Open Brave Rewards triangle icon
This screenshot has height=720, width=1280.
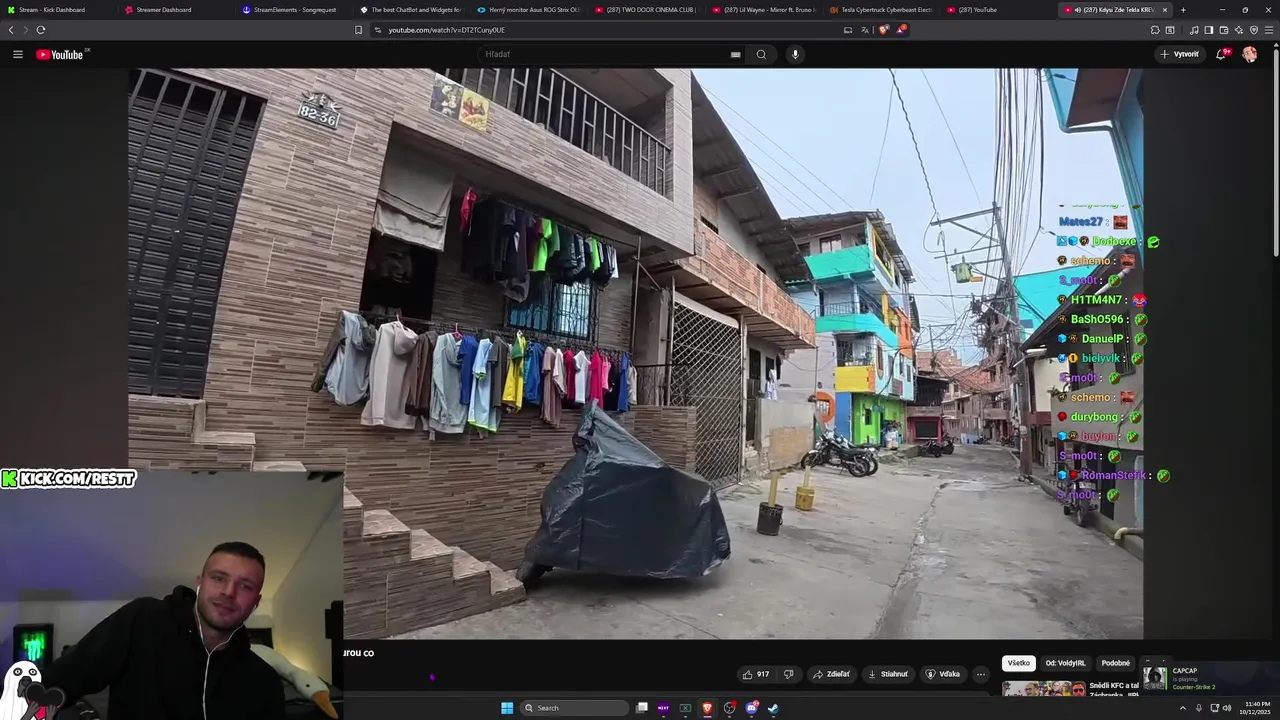(x=900, y=30)
